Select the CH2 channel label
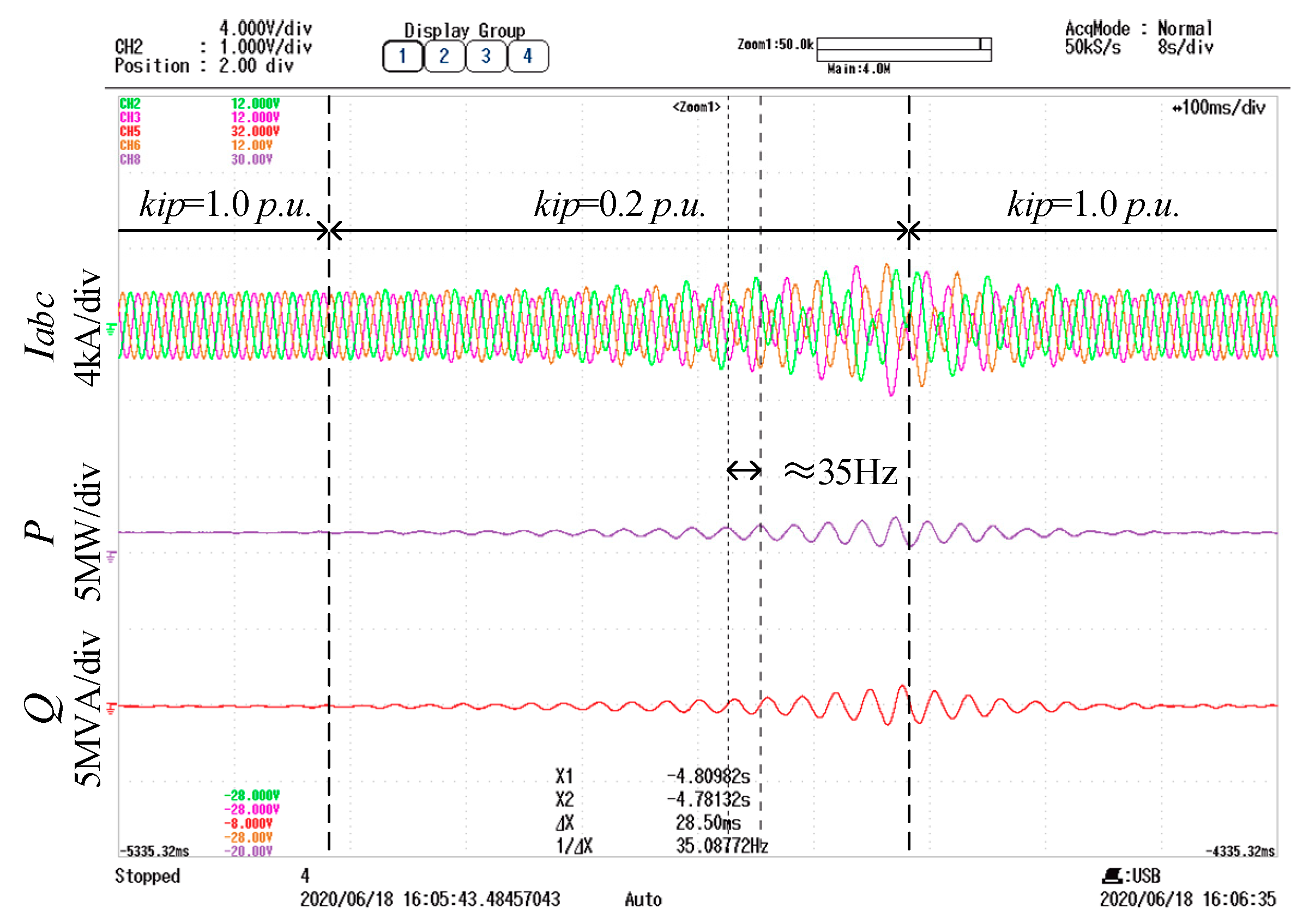1309x924 pixels. pos(130,104)
